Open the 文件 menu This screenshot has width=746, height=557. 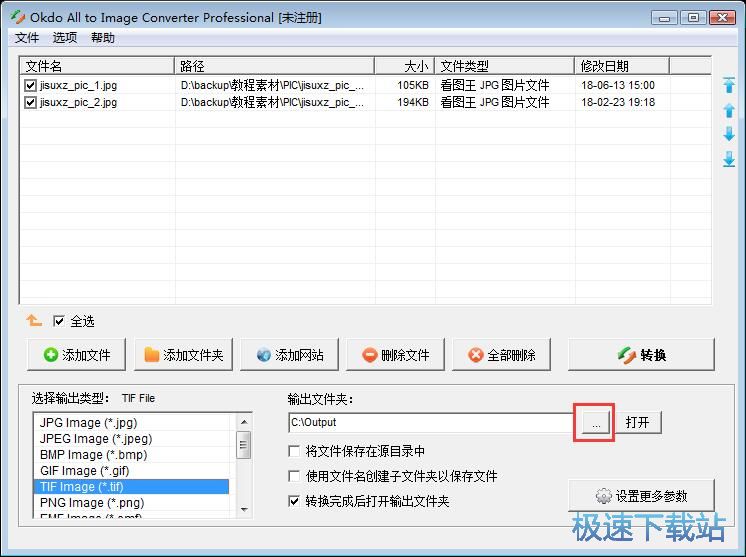point(27,38)
